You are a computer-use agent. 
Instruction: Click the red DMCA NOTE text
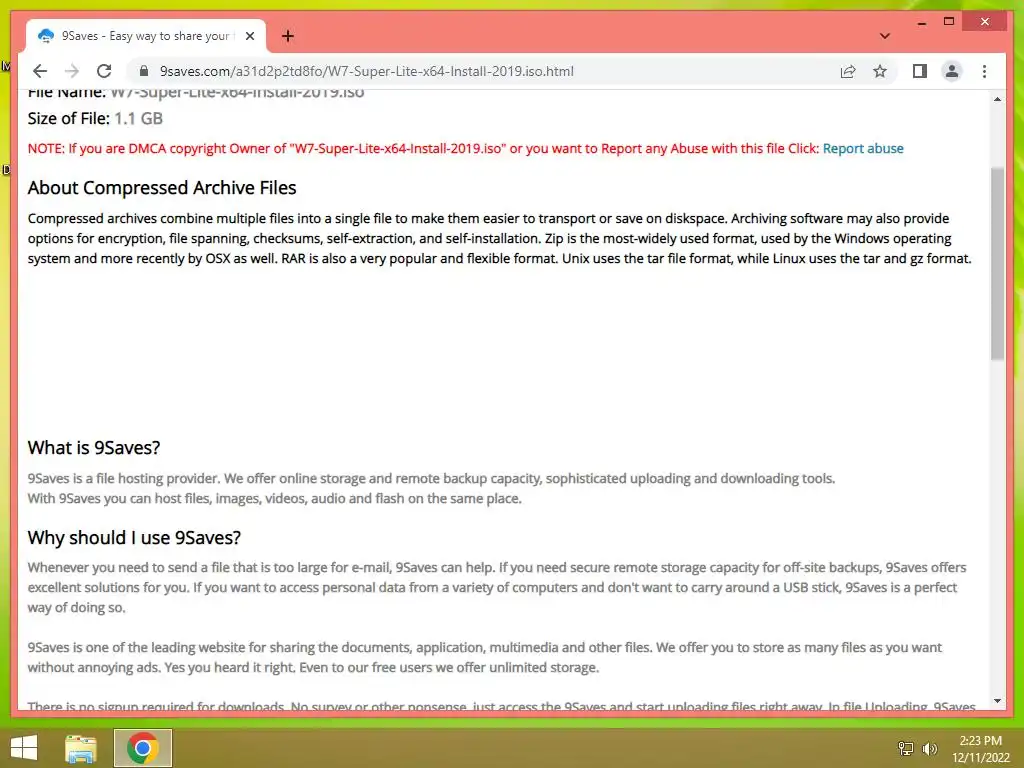pos(423,148)
